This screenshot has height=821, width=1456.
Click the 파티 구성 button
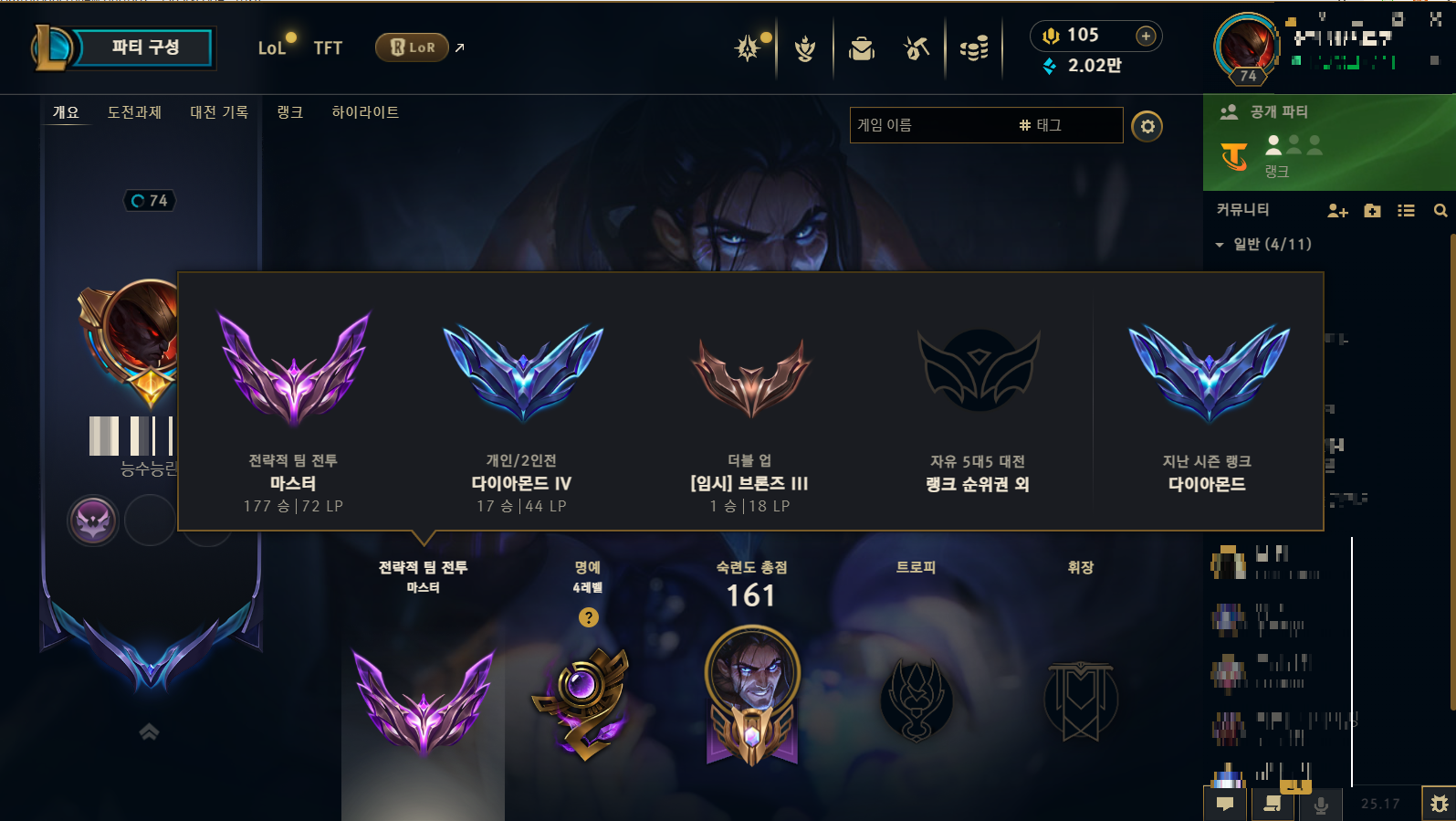click(x=144, y=47)
